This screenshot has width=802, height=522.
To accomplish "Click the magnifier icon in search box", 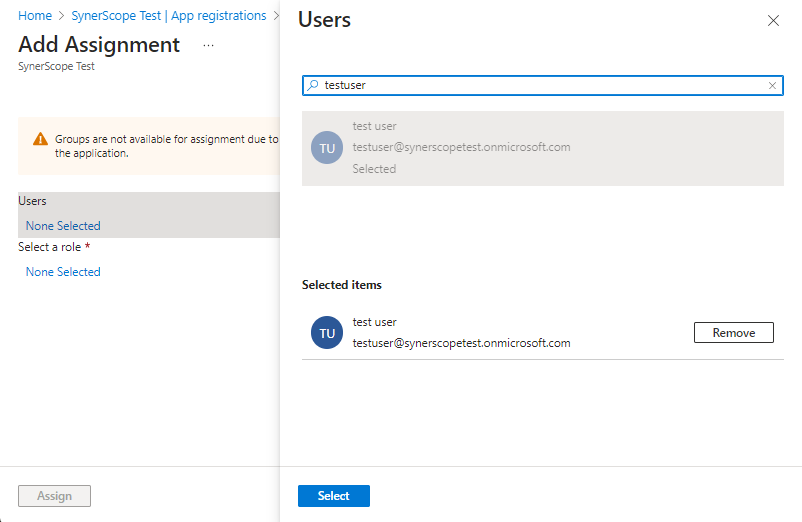I will [313, 86].
